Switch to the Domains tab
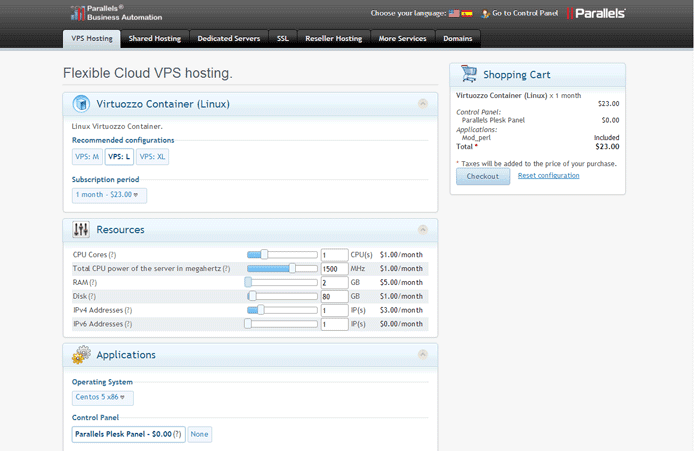 click(x=458, y=39)
